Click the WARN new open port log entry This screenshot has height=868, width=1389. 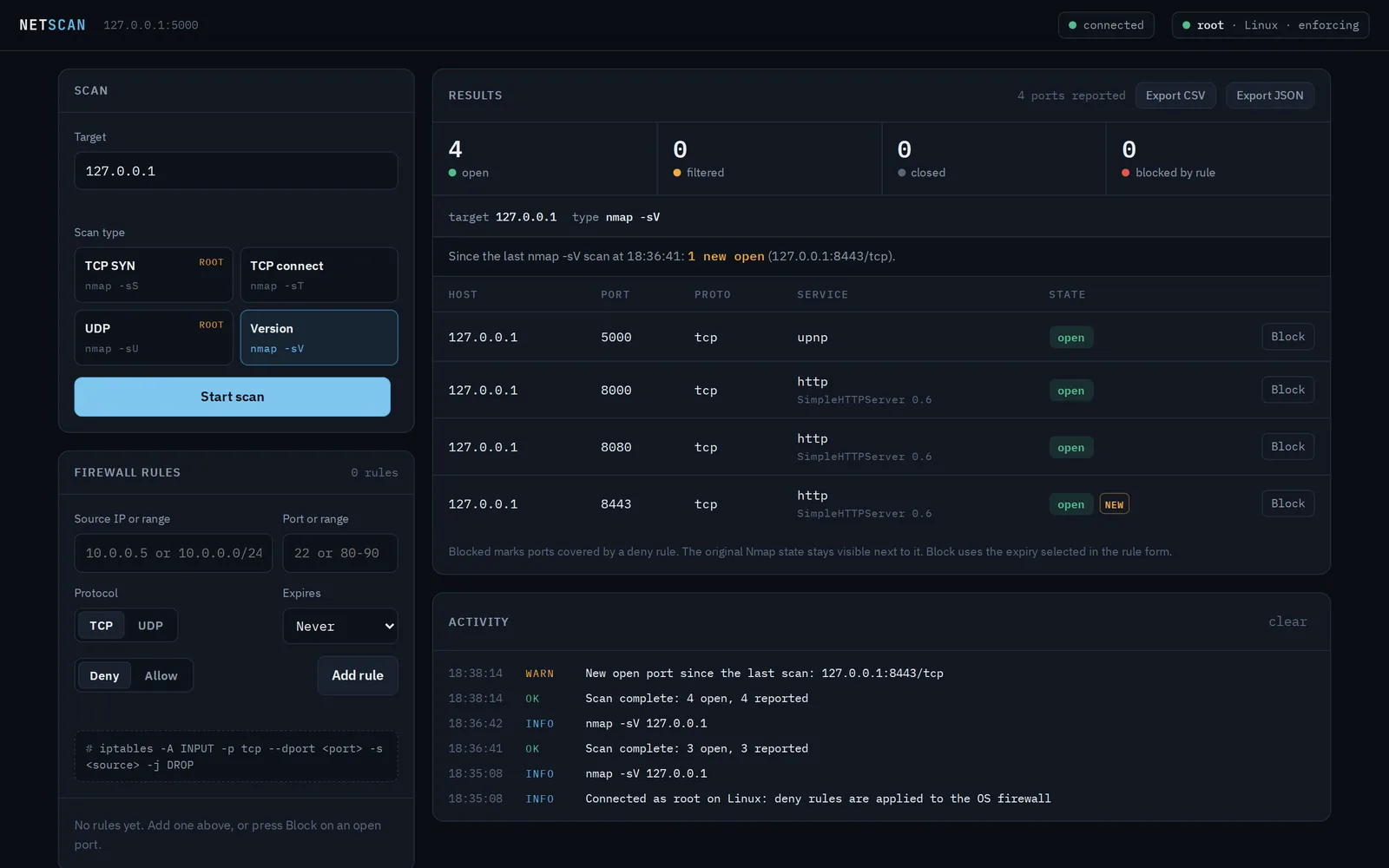click(881, 673)
